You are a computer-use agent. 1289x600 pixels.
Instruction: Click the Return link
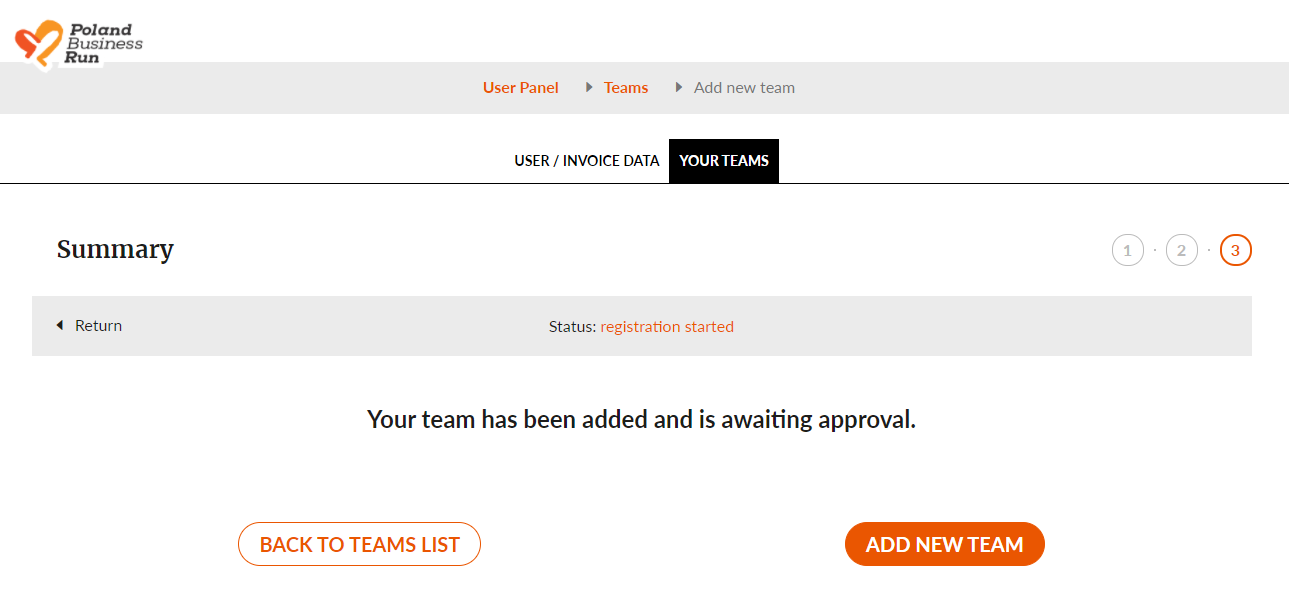98,326
